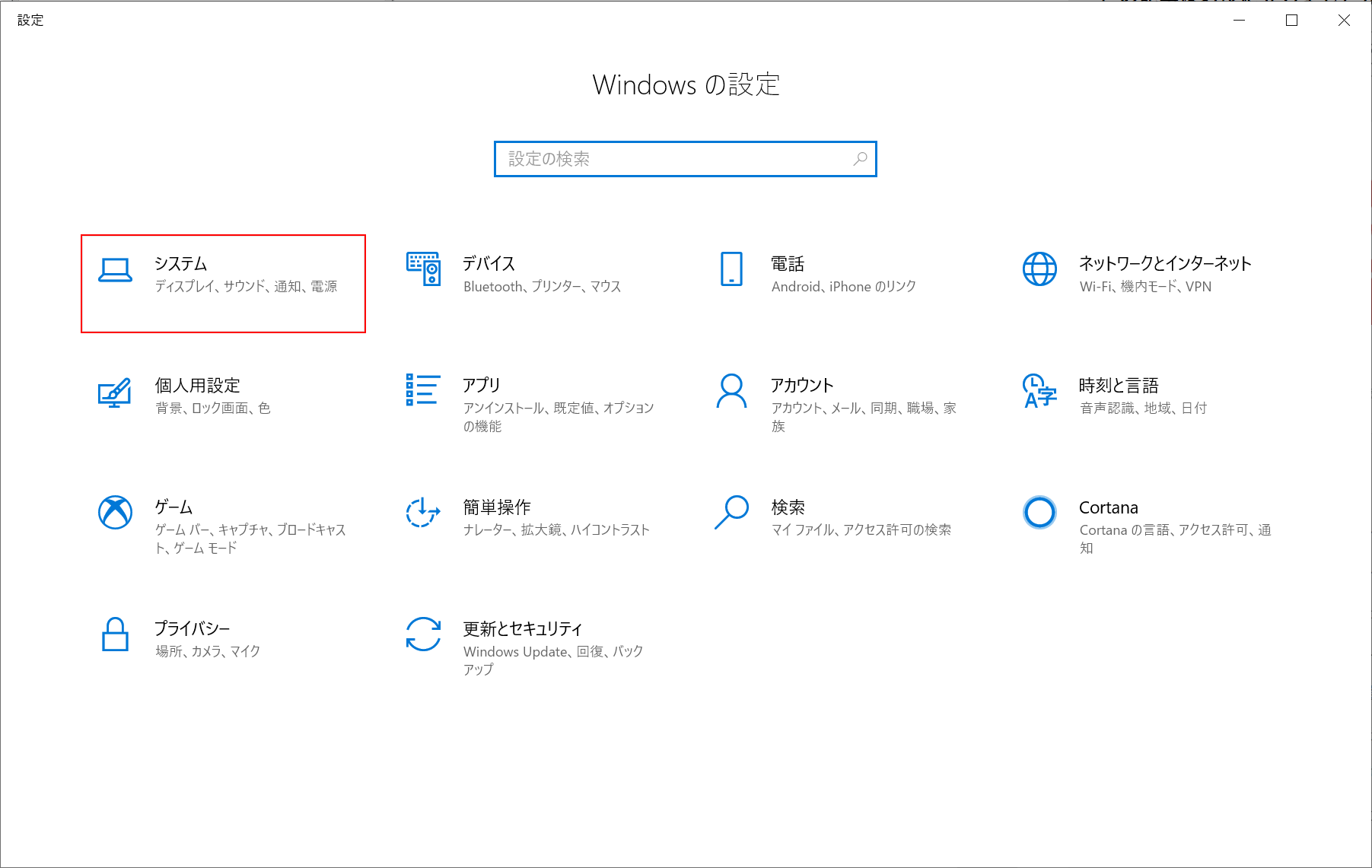1372x868 pixels.
Task: Open アカウント settings title
Action: [802, 386]
